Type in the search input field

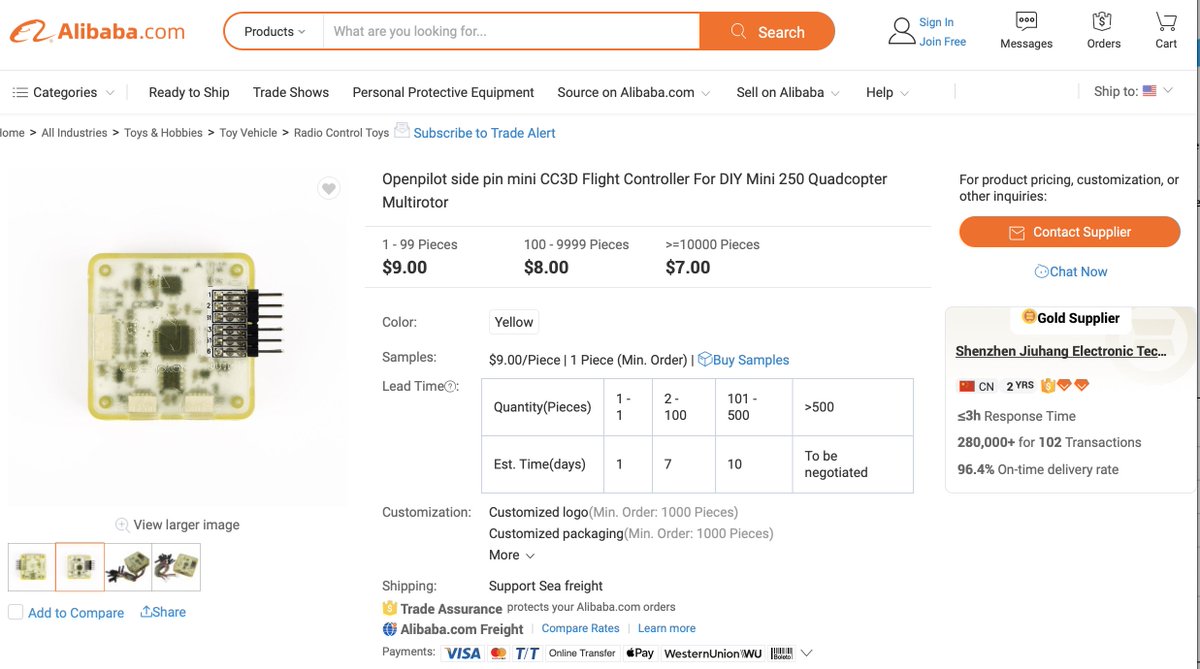tap(510, 31)
